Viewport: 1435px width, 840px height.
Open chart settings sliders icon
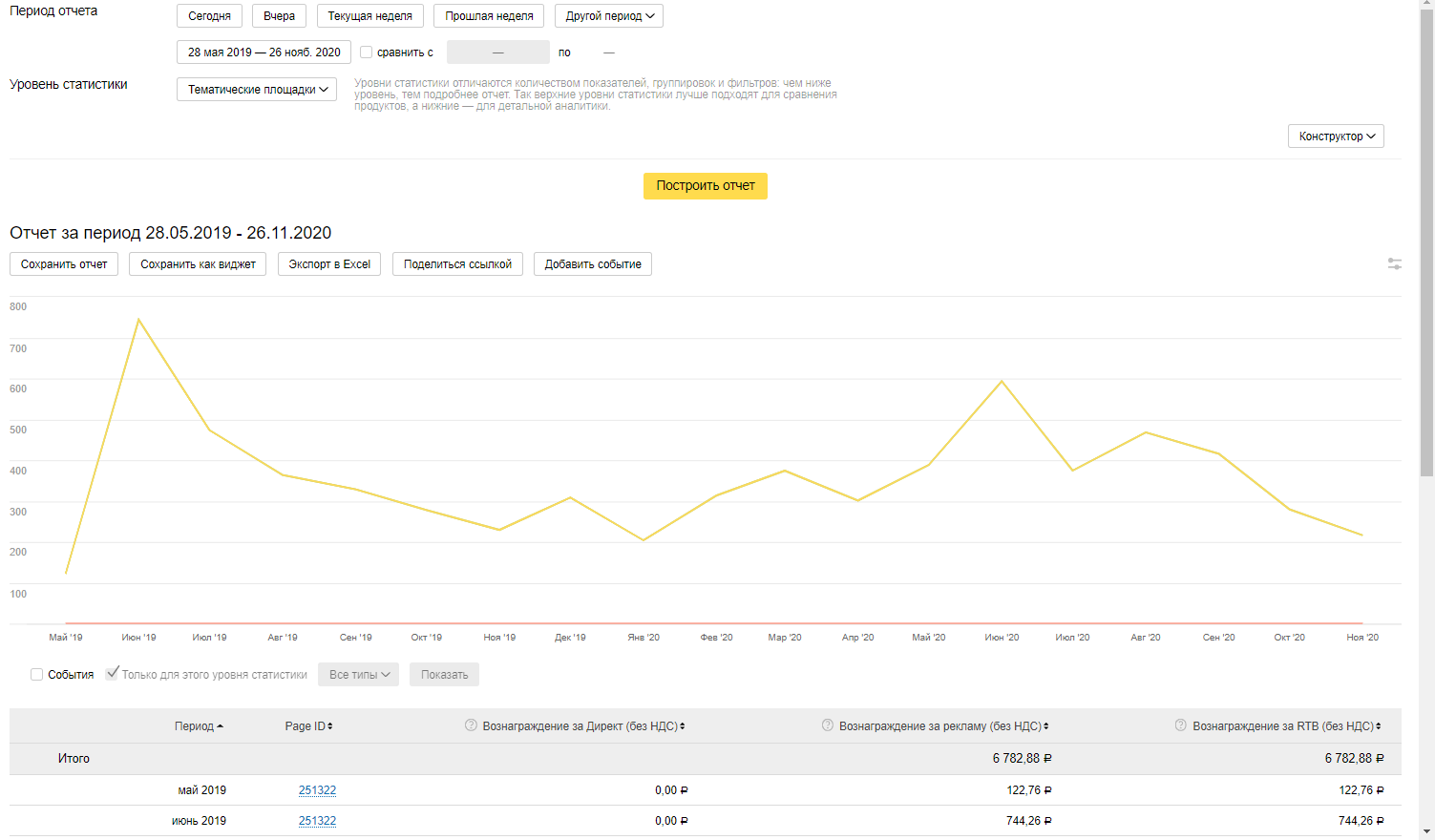click(1394, 263)
